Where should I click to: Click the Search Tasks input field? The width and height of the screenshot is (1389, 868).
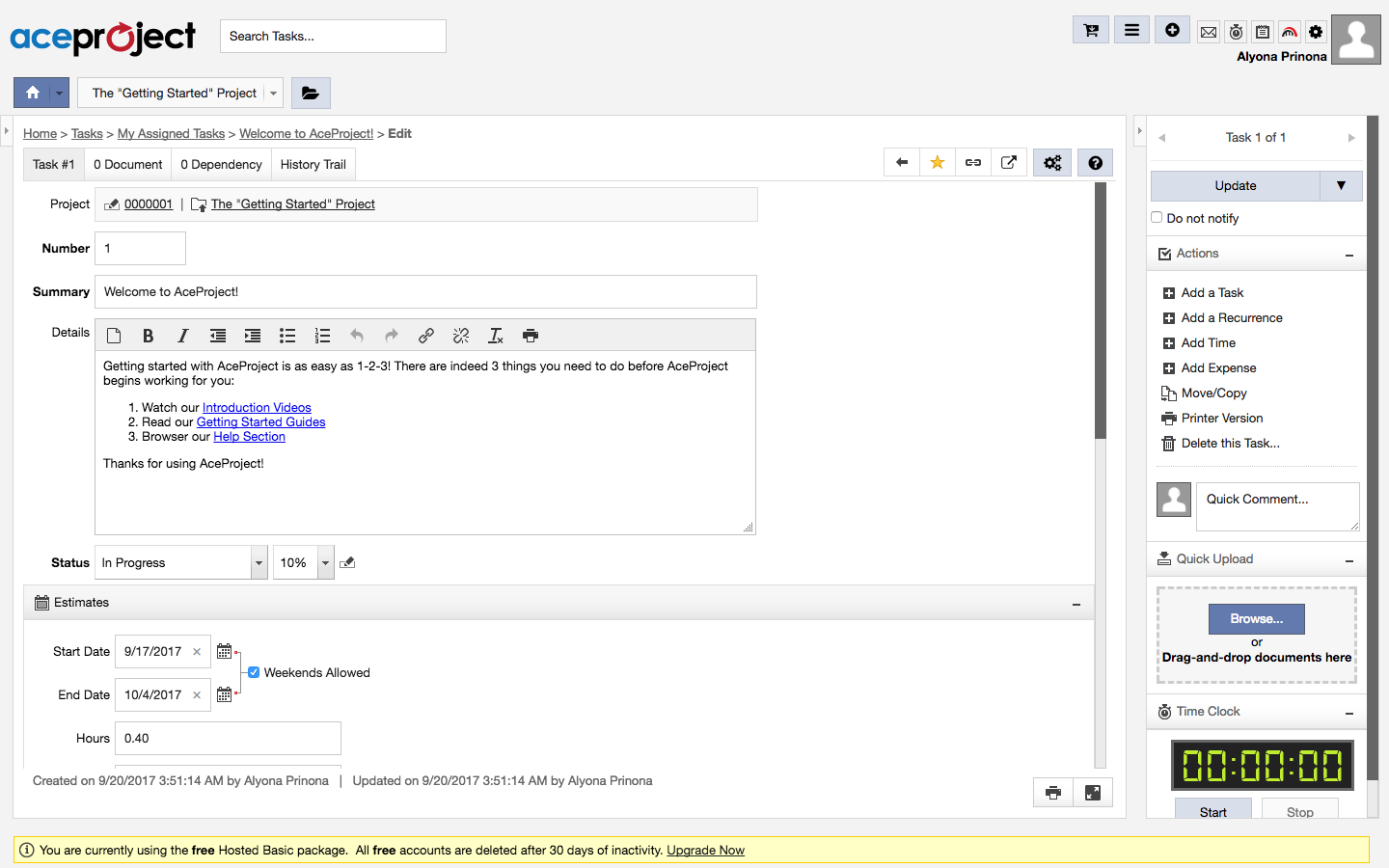tap(333, 37)
